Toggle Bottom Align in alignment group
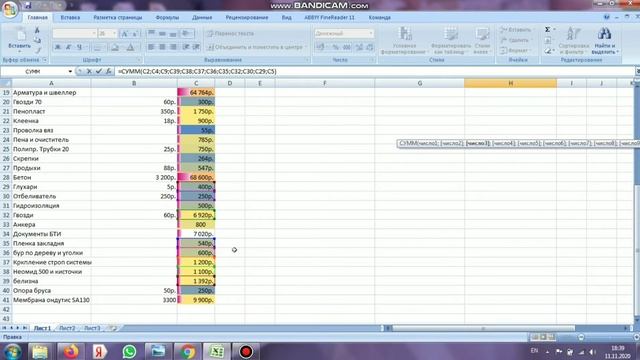Viewport: 640px width, 360px height. (x=173, y=33)
